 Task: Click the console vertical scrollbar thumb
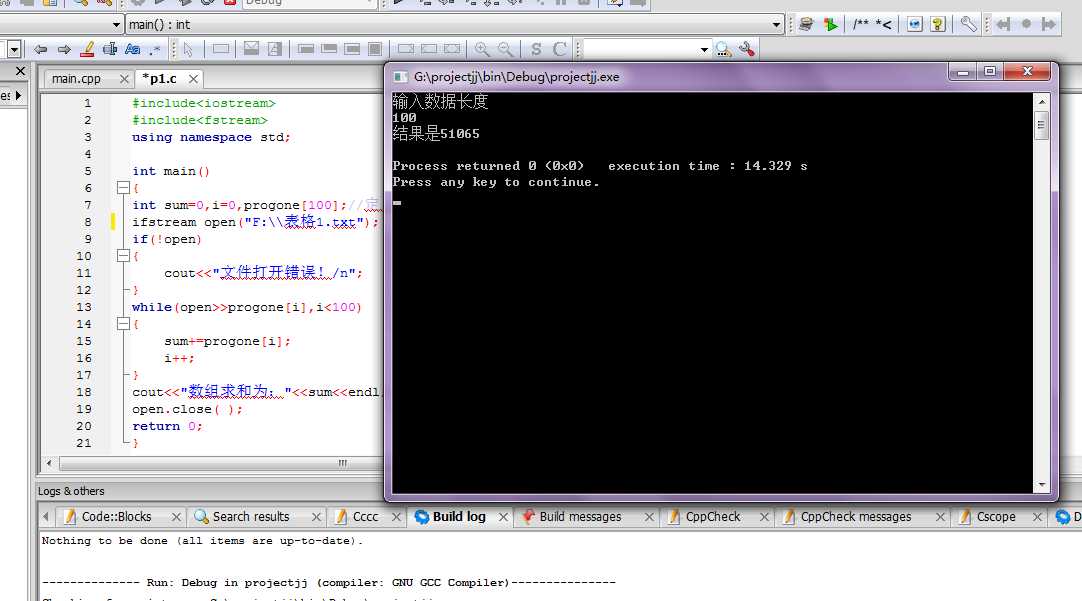1042,126
